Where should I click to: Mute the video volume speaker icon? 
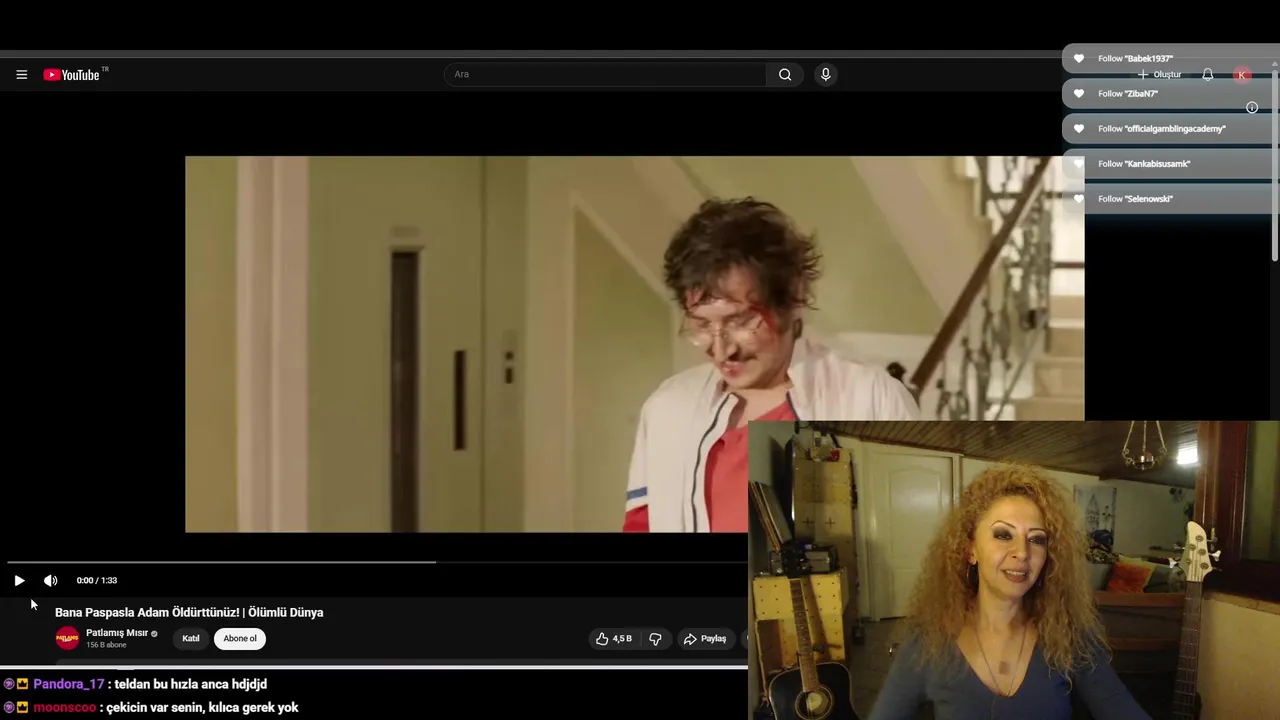click(51, 580)
